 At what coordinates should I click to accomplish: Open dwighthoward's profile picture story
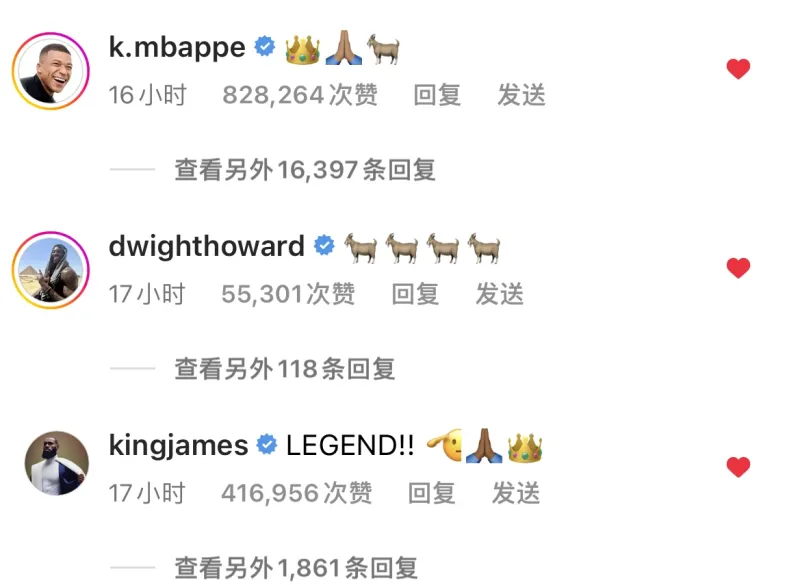[51, 270]
